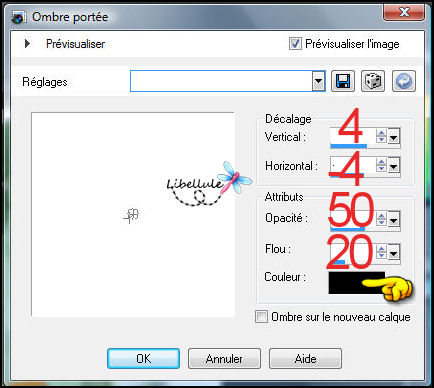
Task: Open the Horizontal value slider dropdown
Action: click(x=394, y=166)
